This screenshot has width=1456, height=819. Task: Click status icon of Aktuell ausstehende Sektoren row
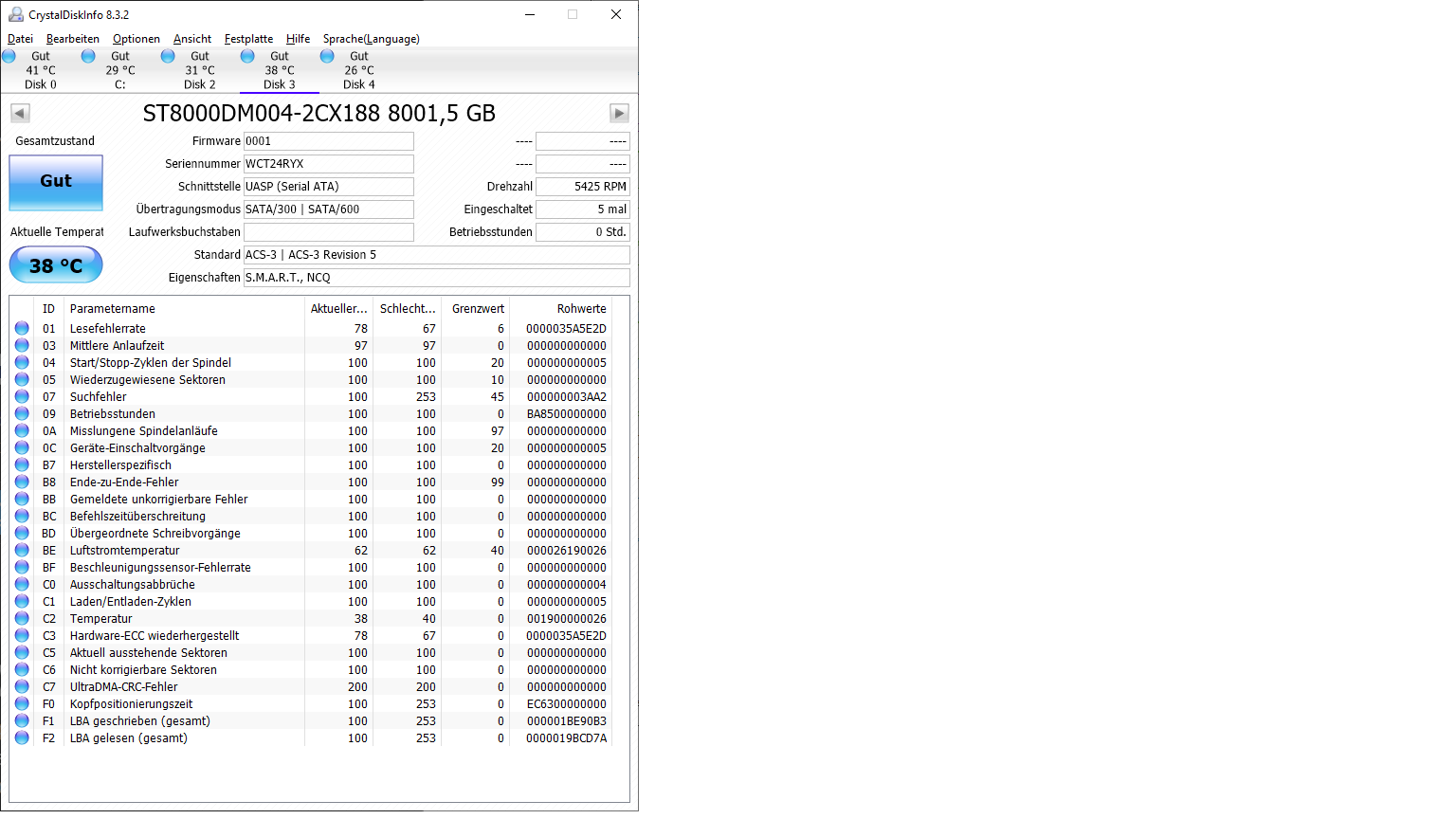(x=22, y=652)
